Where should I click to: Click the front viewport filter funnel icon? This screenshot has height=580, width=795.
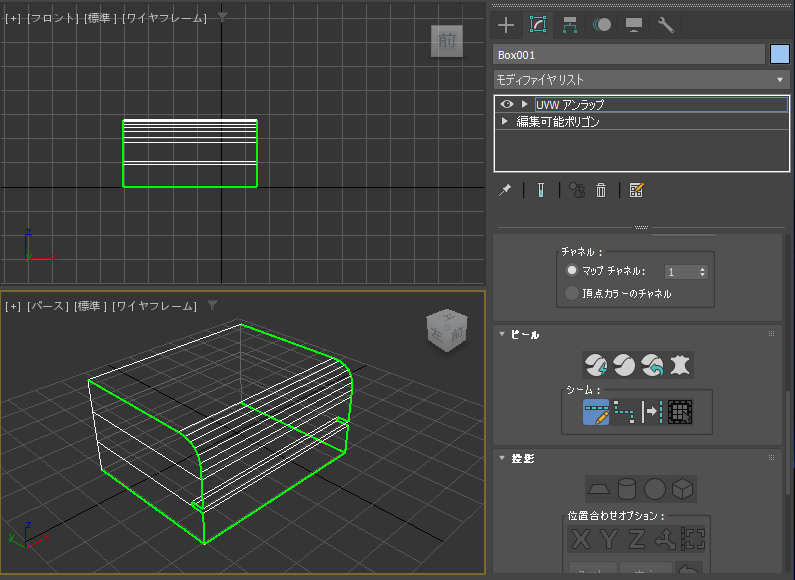coord(222,17)
